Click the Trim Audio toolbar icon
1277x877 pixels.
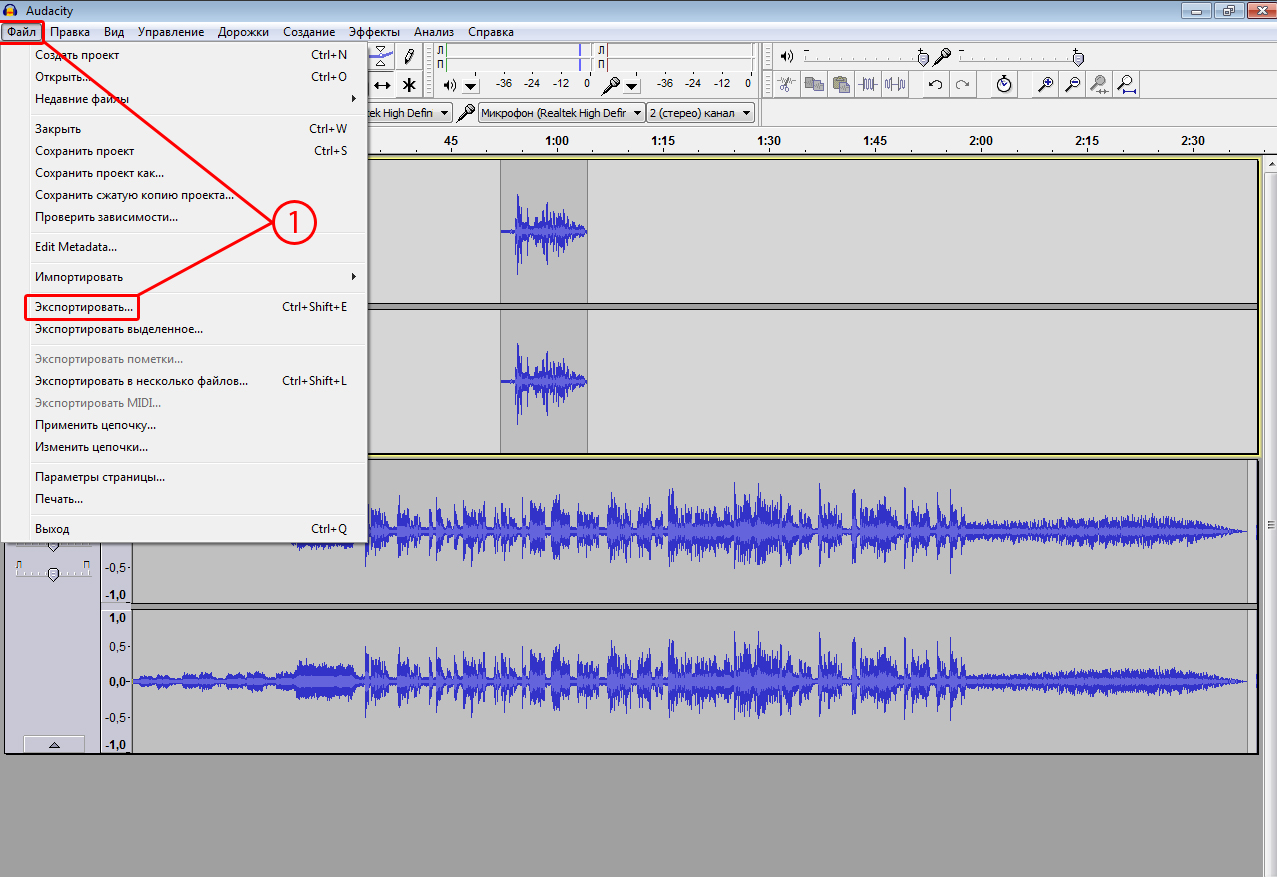(868, 85)
